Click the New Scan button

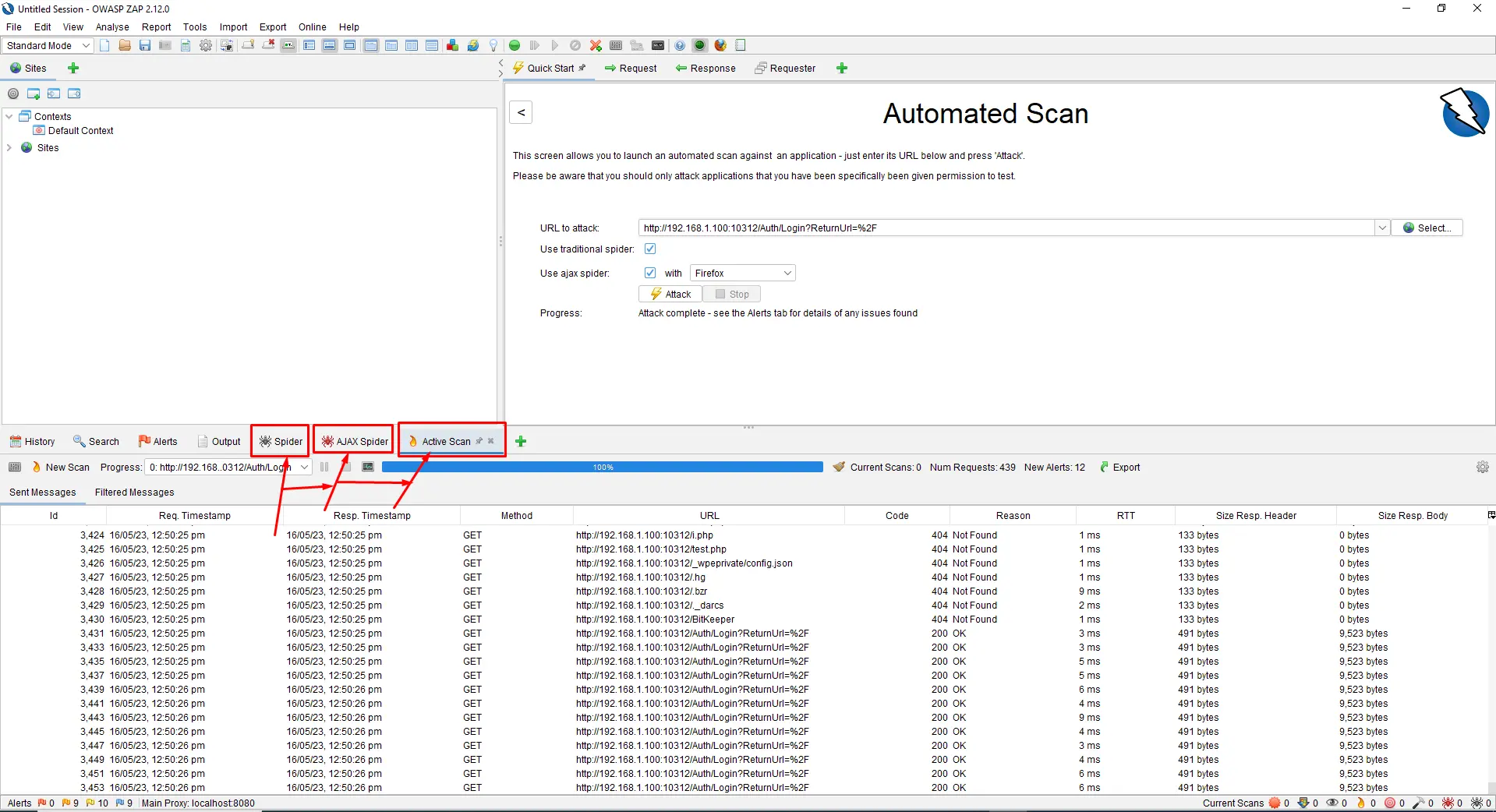tap(61, 468)
